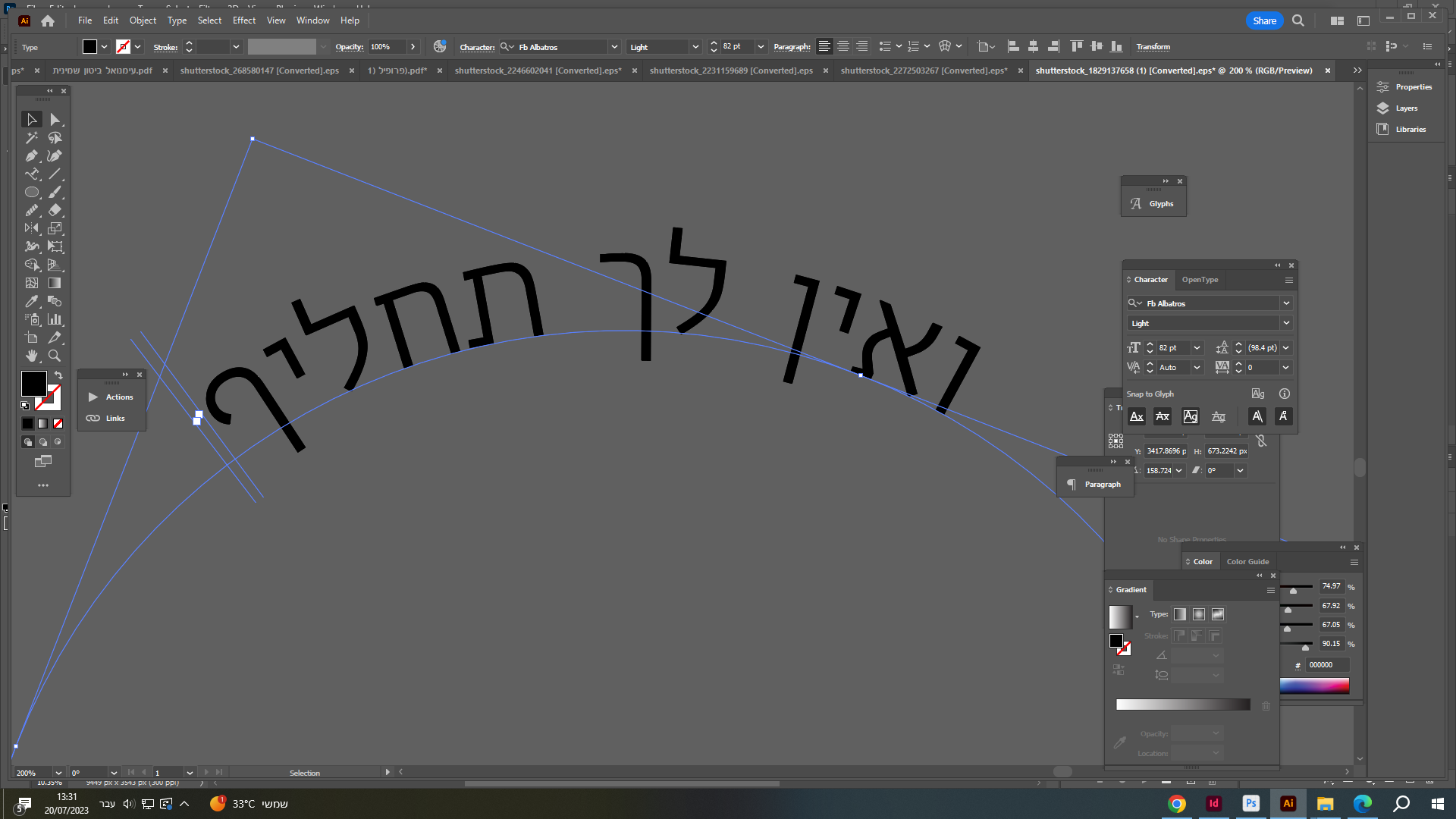This screenshot has height=819, width=1456.
Task: Switch to the OpenType tab in Character panel
Action: (x=1200, y=279)
